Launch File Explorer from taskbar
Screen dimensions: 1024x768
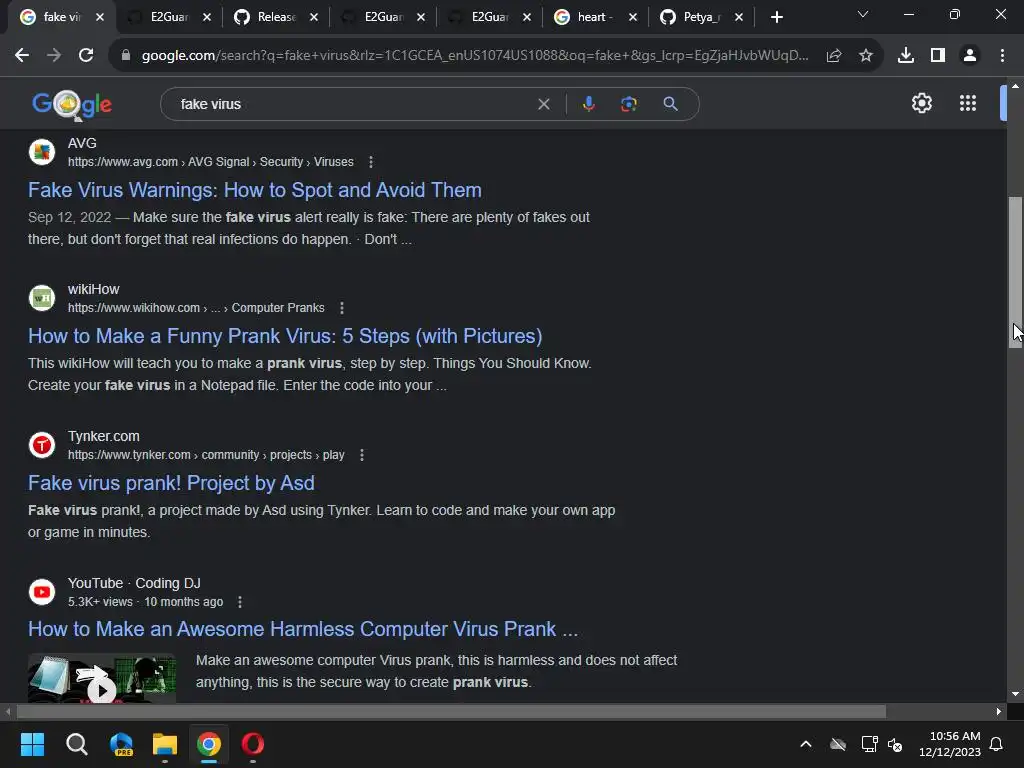(165, 744)
